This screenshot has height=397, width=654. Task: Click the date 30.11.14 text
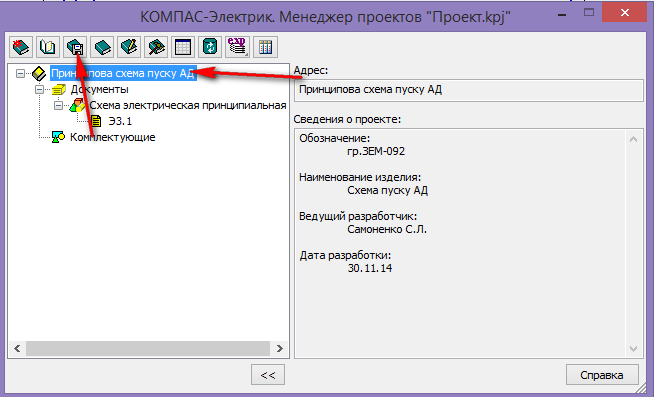370,268
